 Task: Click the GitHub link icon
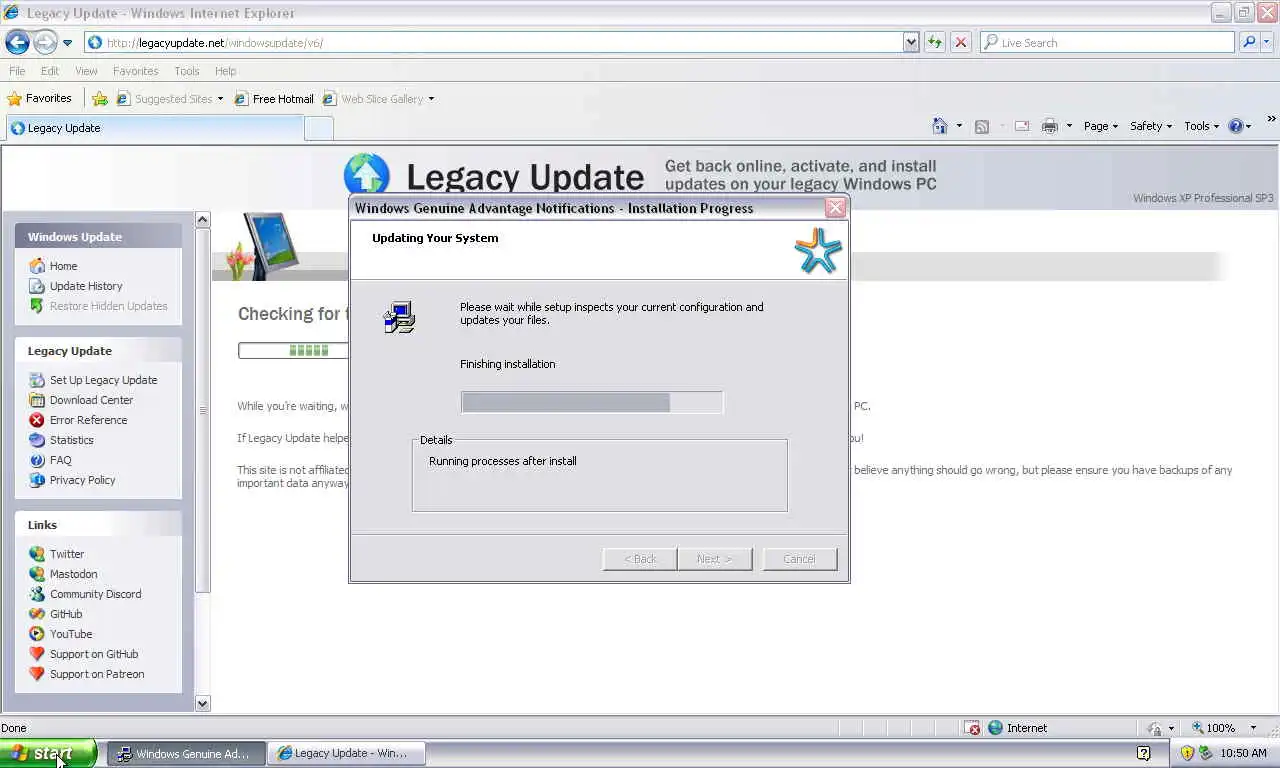coord(37,614)
